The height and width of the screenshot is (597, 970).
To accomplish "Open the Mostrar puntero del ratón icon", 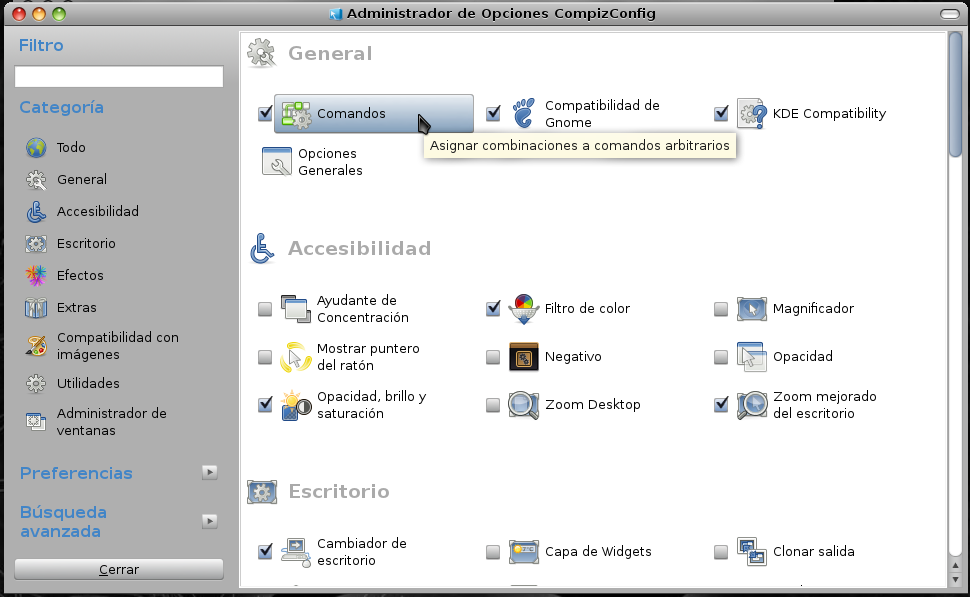I will [296, 357].
